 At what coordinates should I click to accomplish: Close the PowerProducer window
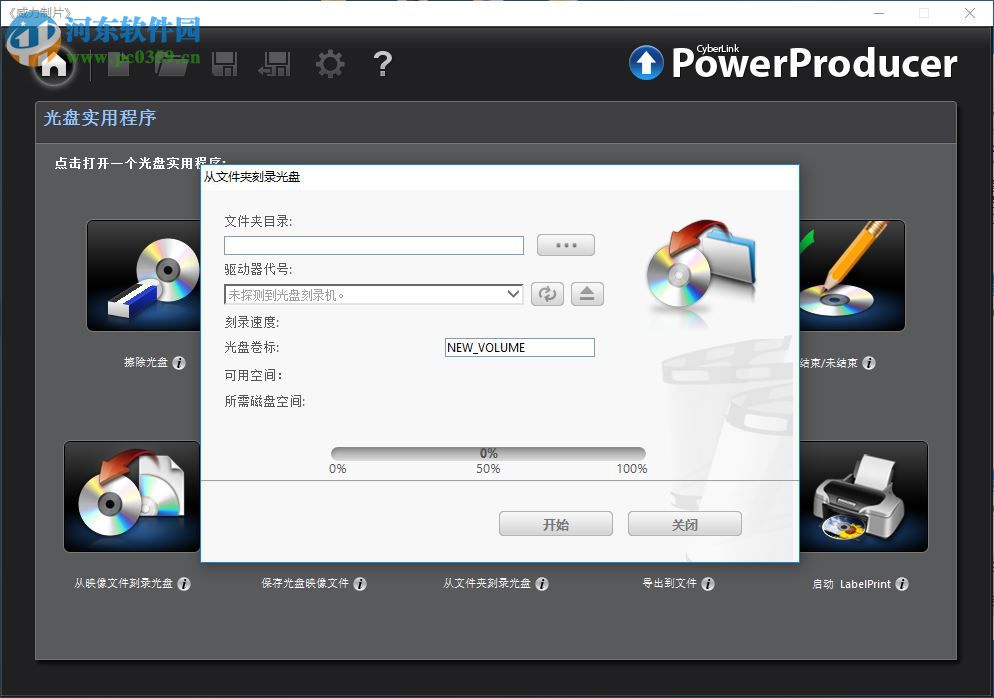970,13
